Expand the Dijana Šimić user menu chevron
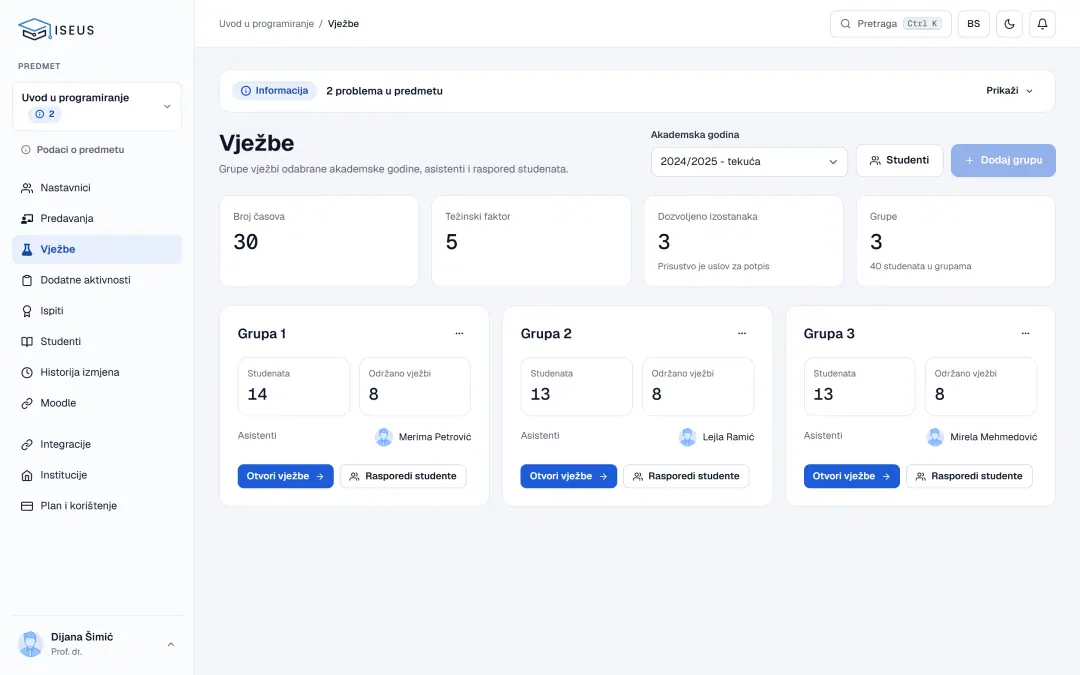 coord(171,645)
